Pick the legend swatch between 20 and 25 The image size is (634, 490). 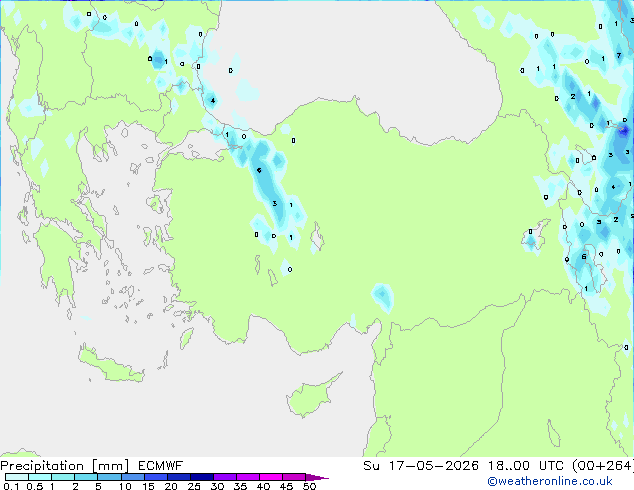click(x=179, y=477)
